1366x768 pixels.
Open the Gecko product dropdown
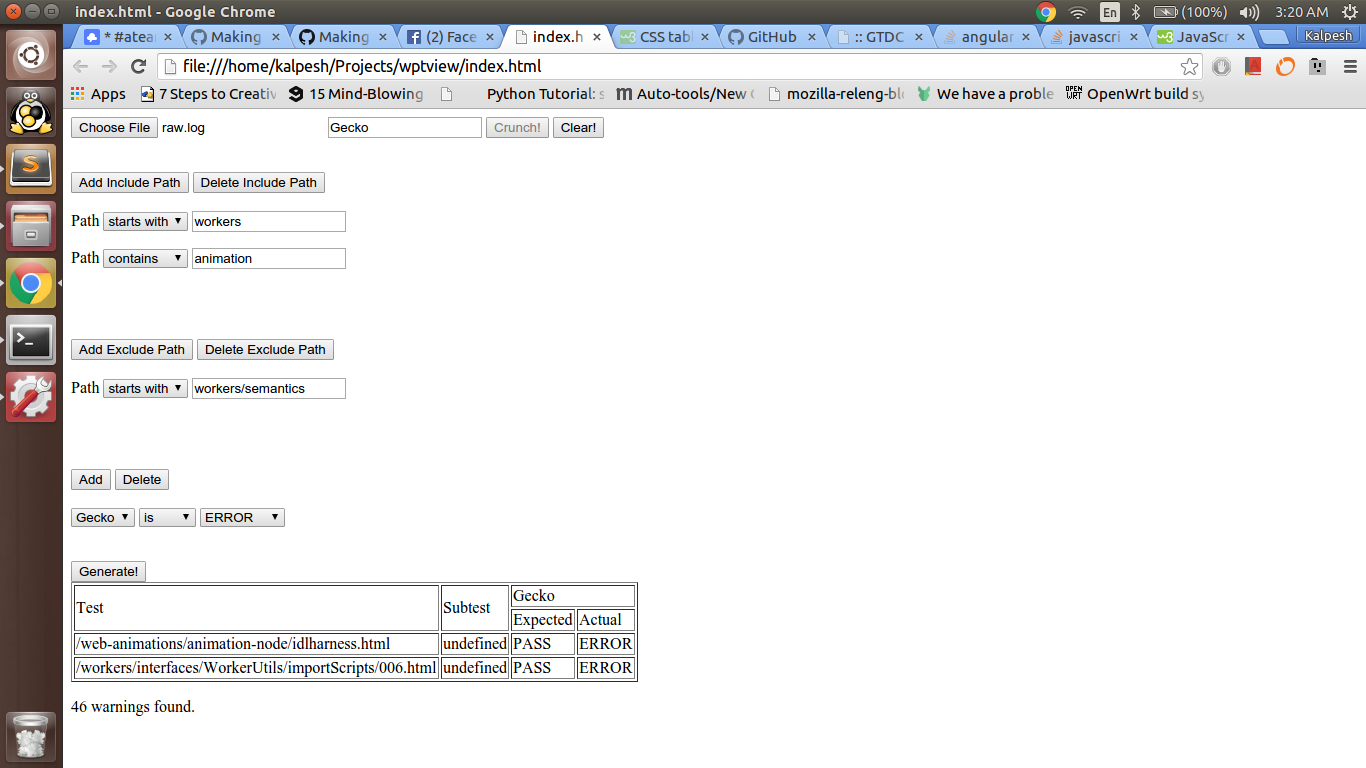tap(103, 517)
